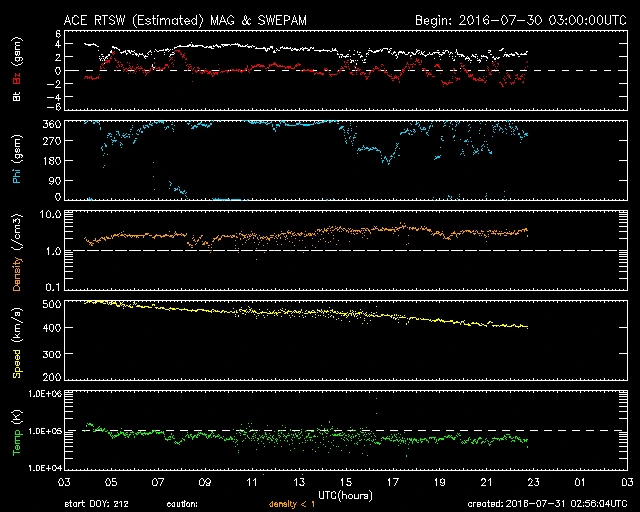Screen dimensions: 640x512
Task: Click the created timestamp at bottom right
Action: (x=550, y=503)
